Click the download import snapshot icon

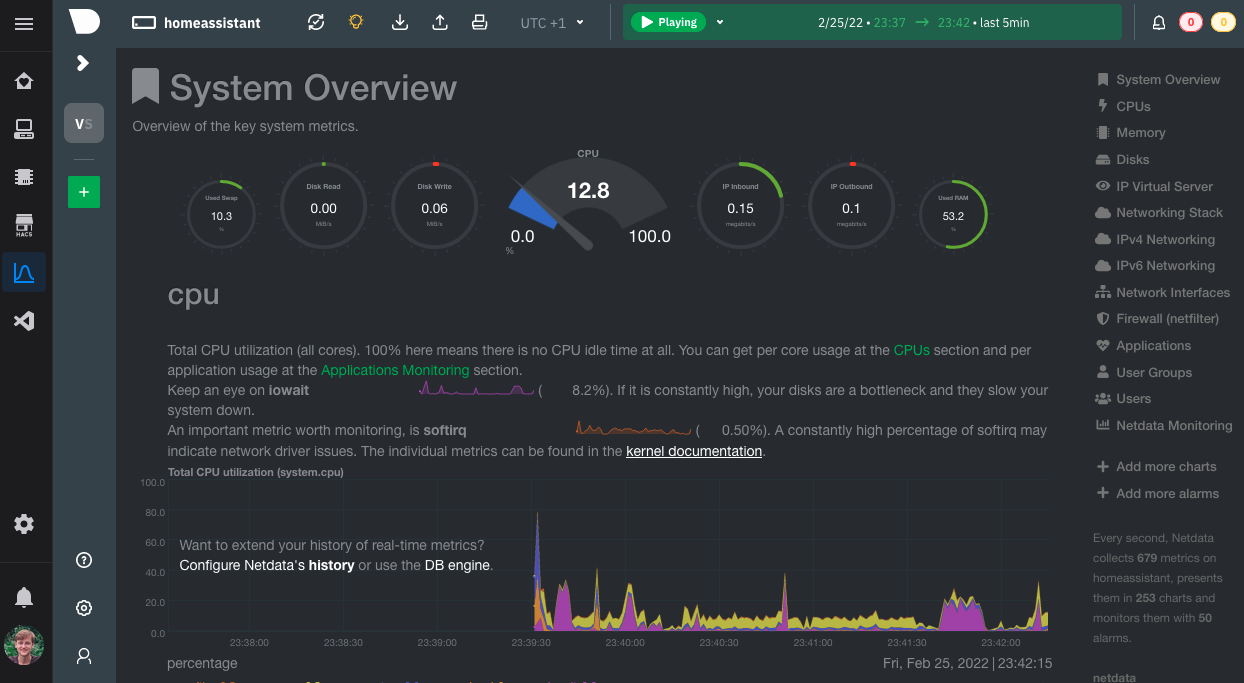[400, 22]
